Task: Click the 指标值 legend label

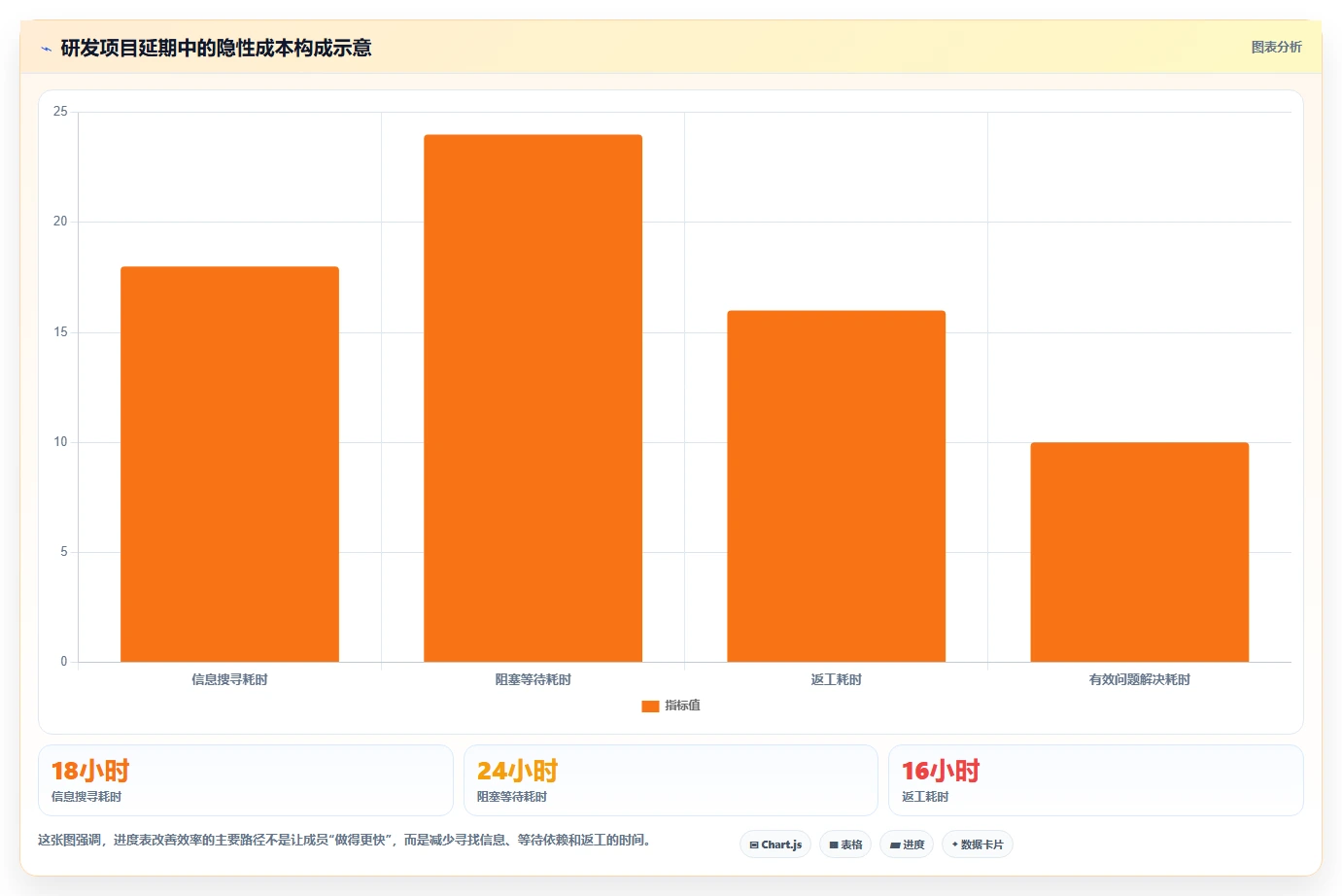Action: 682,706
